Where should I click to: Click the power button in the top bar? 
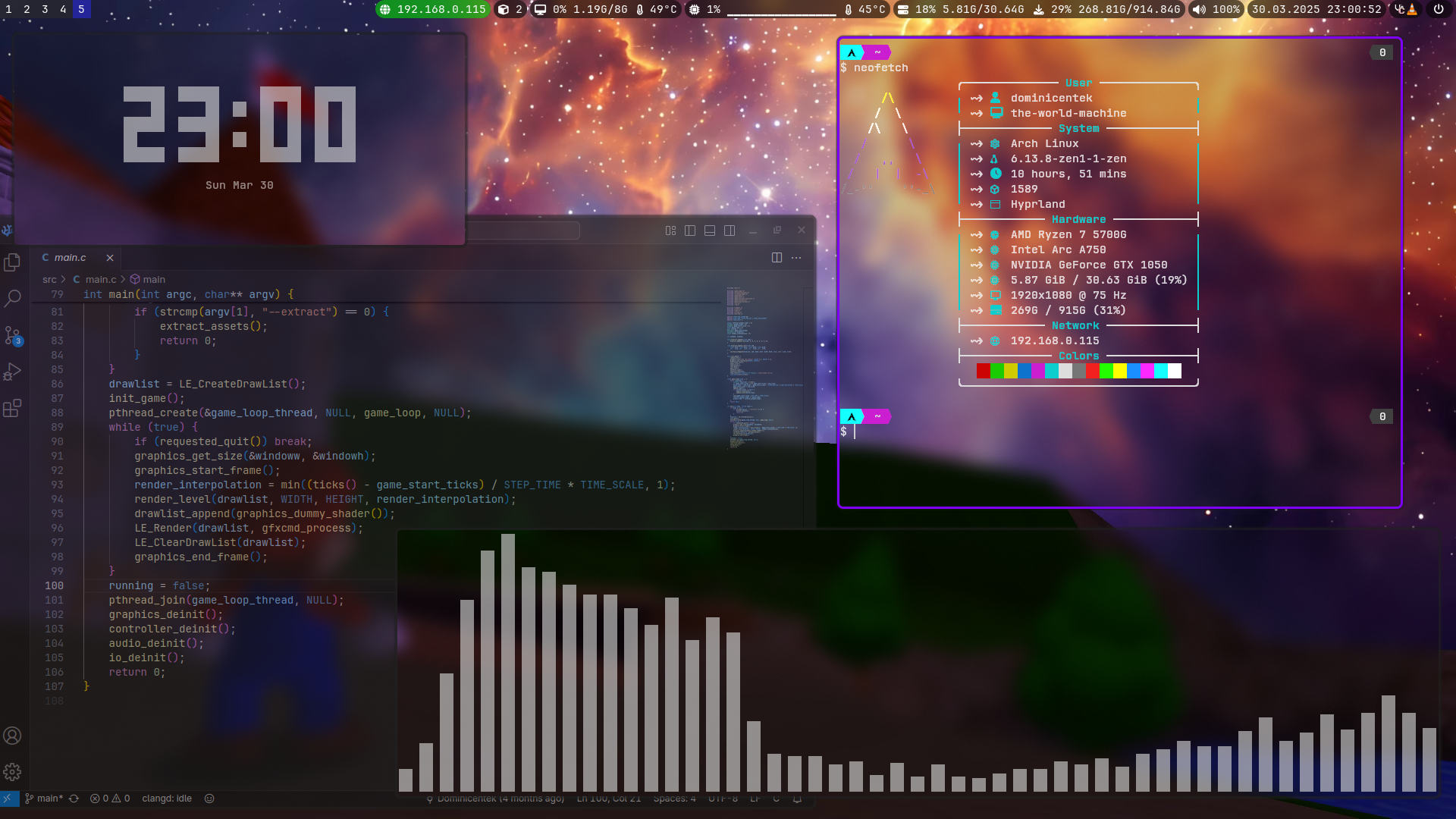coord(1439,10)
